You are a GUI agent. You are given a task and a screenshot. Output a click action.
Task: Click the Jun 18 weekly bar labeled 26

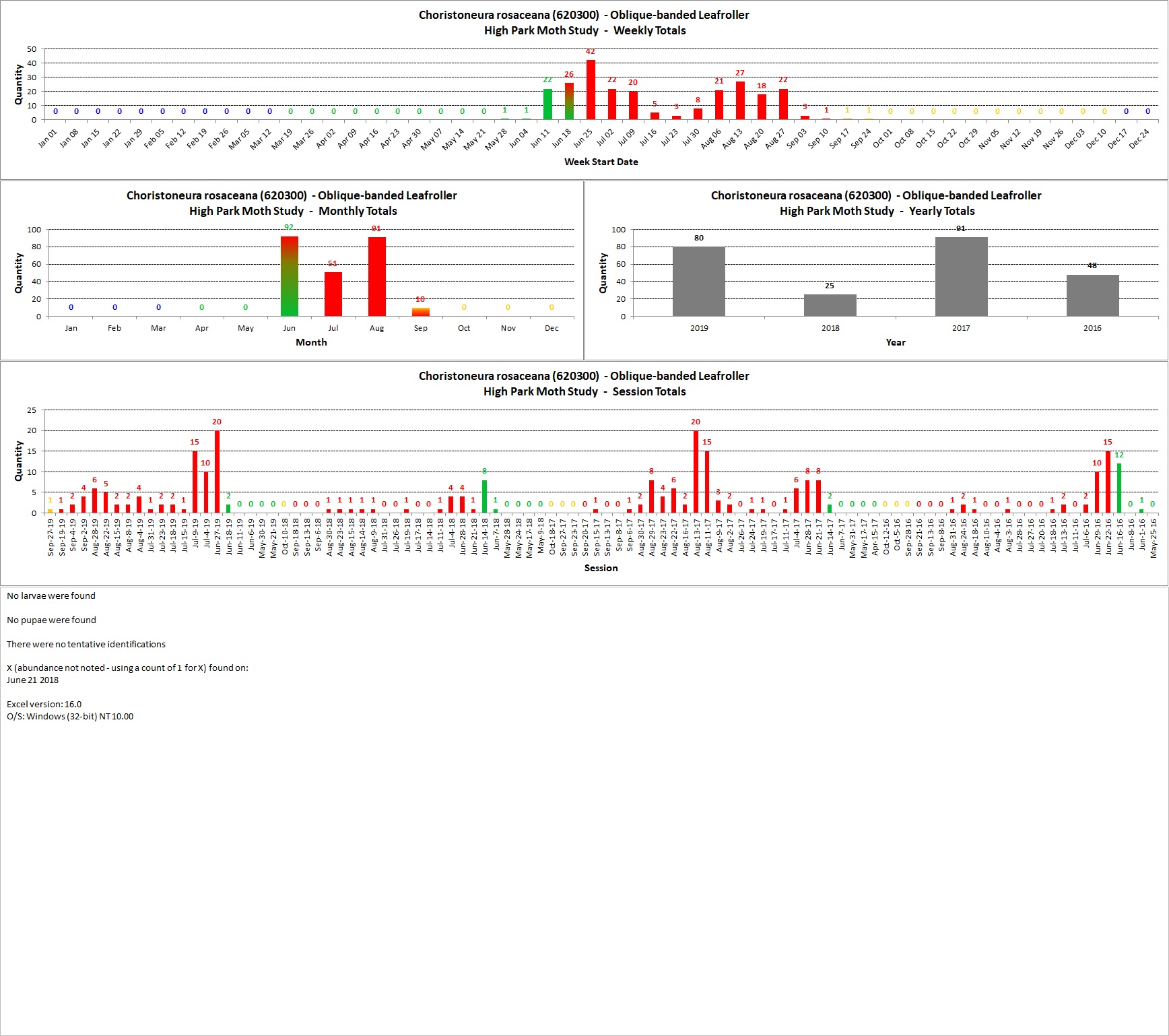[569, 102]
